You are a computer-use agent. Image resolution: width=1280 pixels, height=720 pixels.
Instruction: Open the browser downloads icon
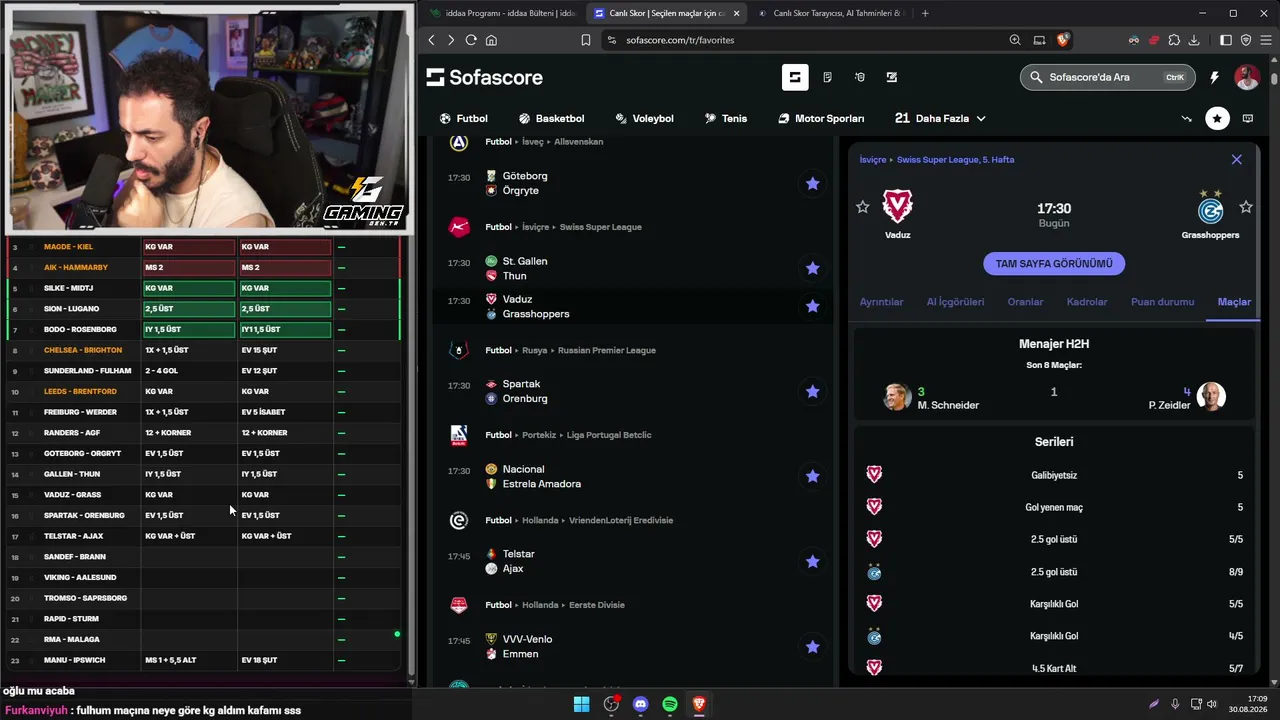[x=1194, y=40]
